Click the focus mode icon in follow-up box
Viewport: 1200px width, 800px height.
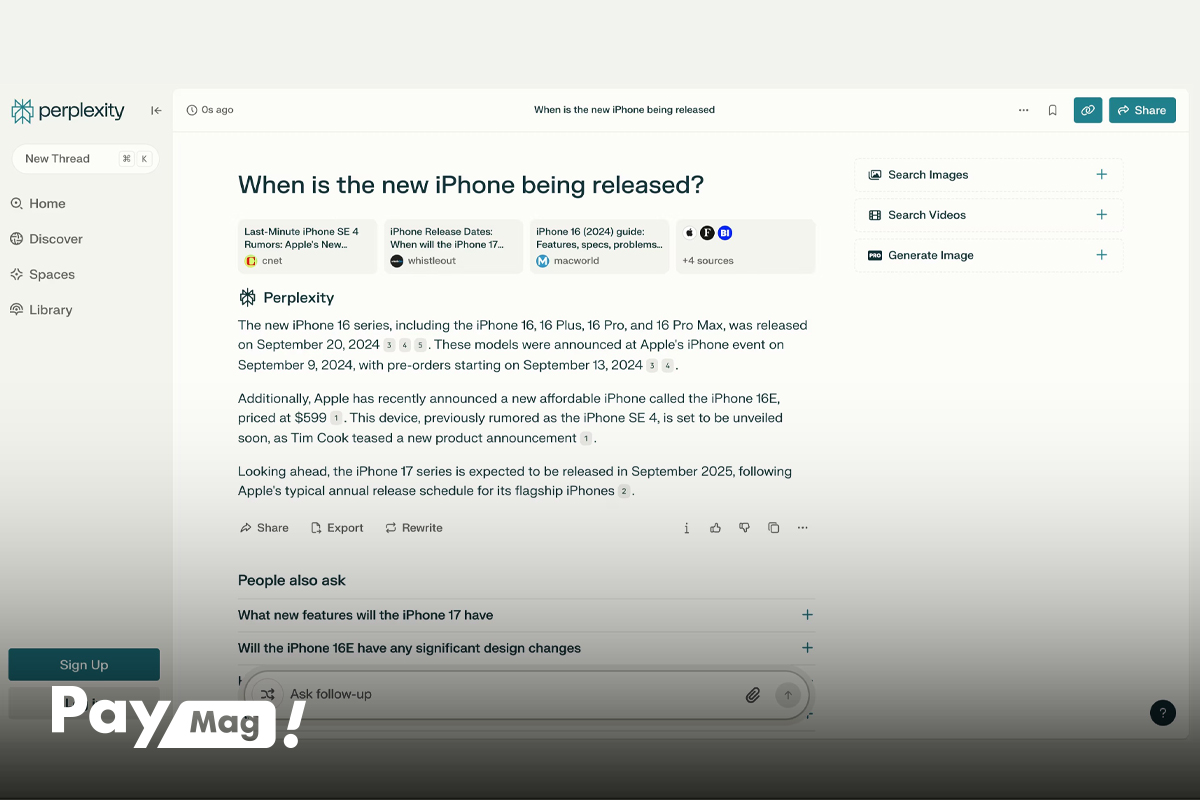pos(267,694)
